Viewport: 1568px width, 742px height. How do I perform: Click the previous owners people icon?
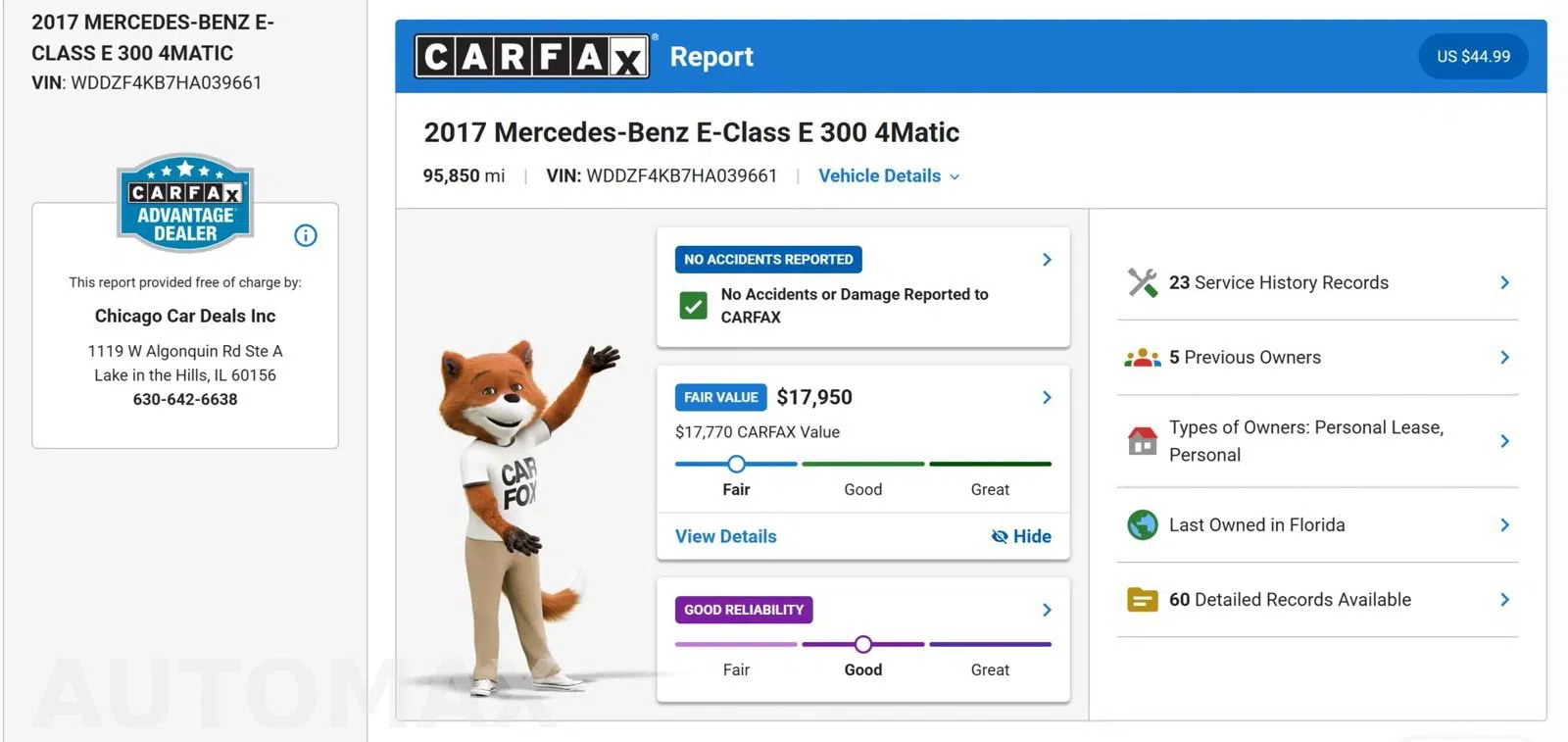point(1143,358)
